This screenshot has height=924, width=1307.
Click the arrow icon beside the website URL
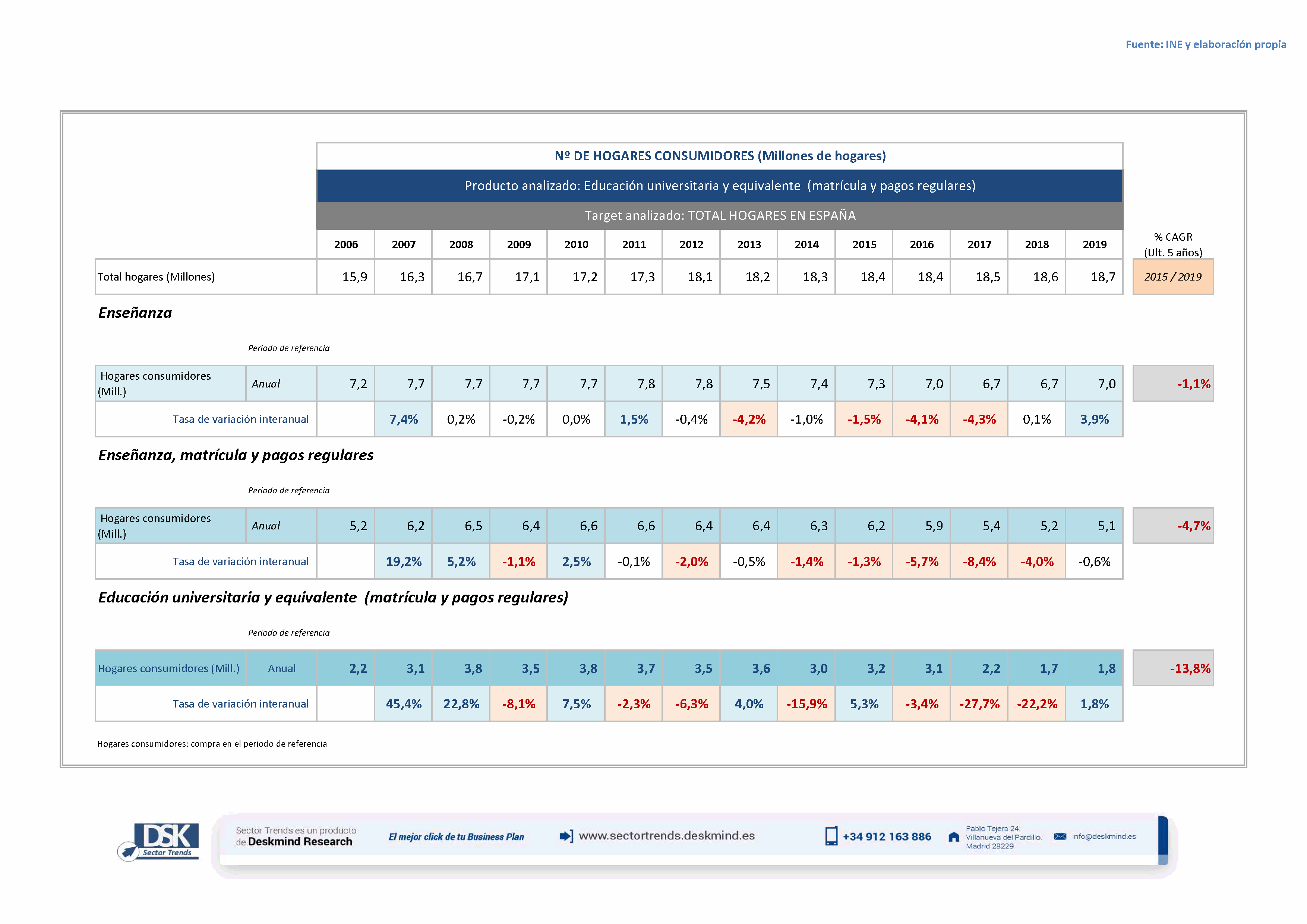[x=566, y=836]
